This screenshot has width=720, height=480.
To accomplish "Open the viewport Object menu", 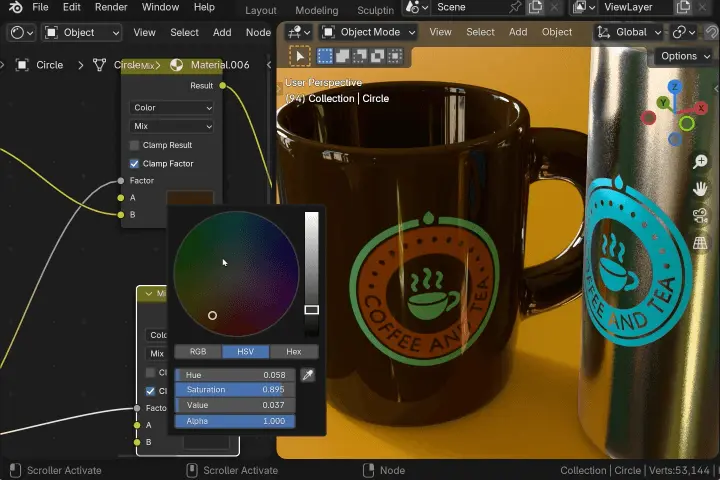I will [557, 32].
